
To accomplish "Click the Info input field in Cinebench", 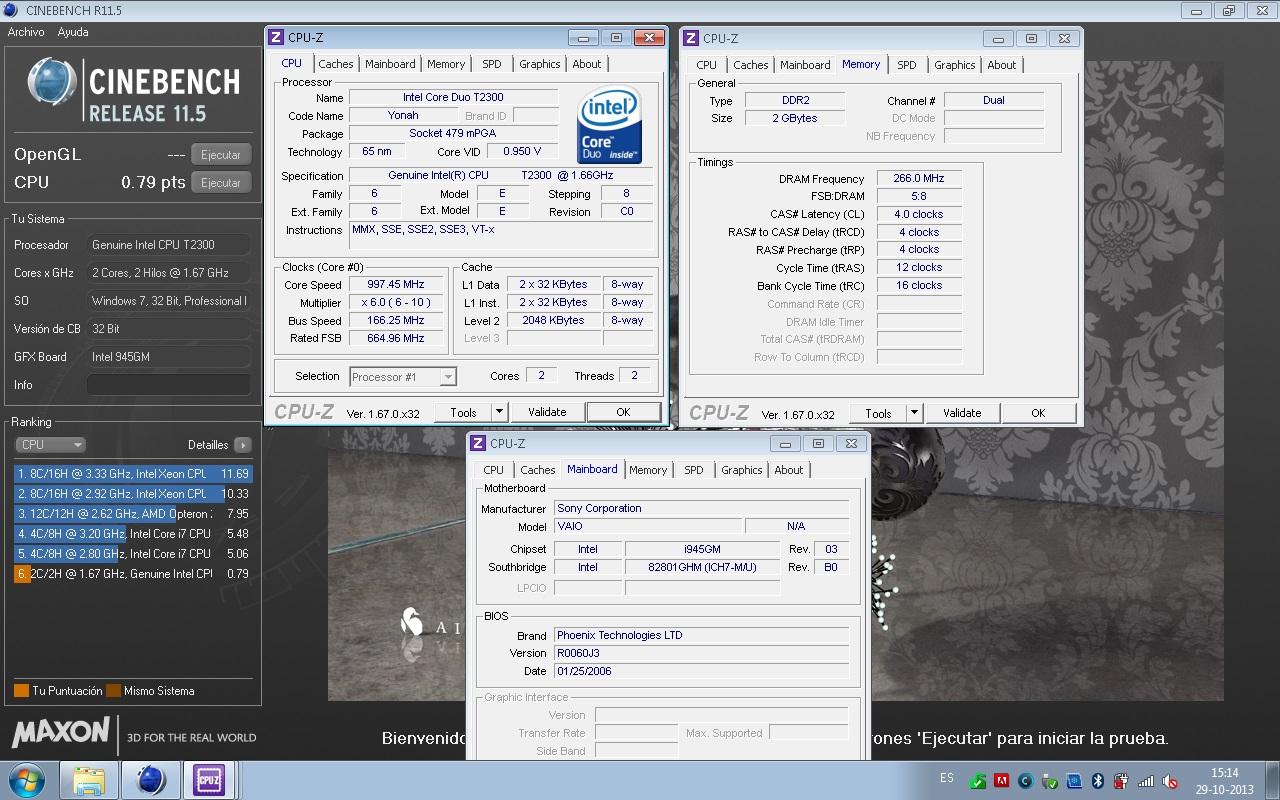I will [x=169, y=385].
